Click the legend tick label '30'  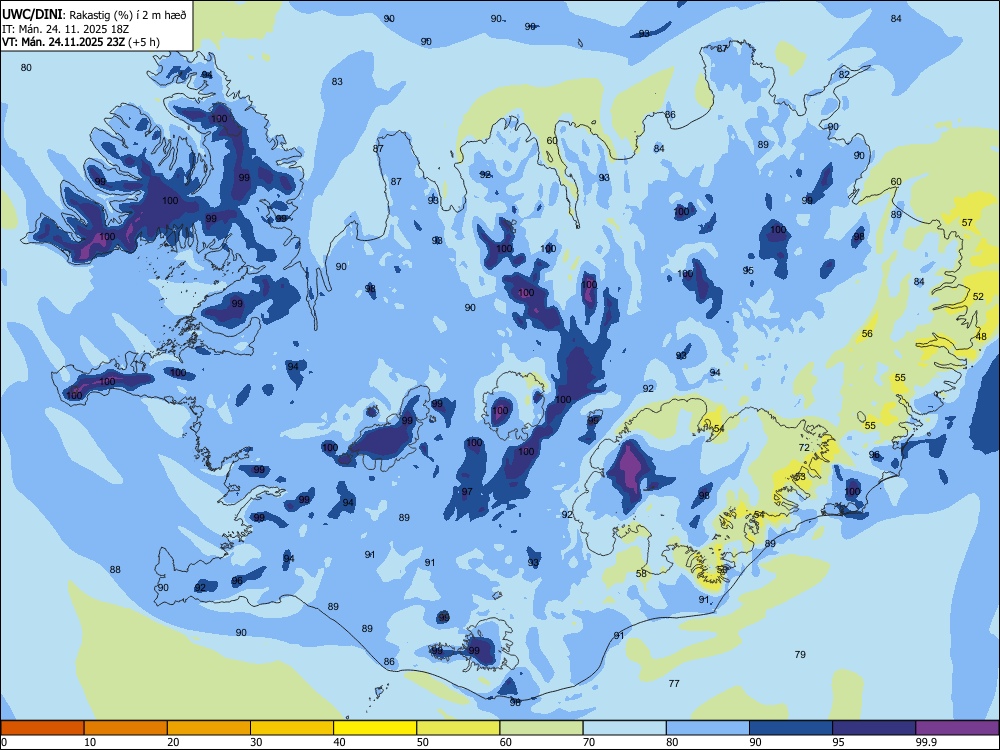256,742
